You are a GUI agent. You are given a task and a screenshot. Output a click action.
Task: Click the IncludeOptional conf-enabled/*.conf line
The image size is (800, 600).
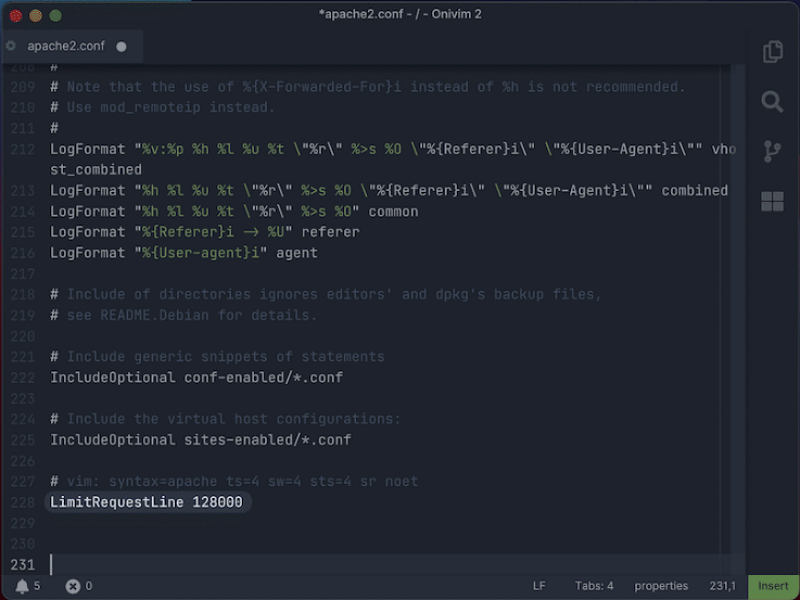click(196, 378)
